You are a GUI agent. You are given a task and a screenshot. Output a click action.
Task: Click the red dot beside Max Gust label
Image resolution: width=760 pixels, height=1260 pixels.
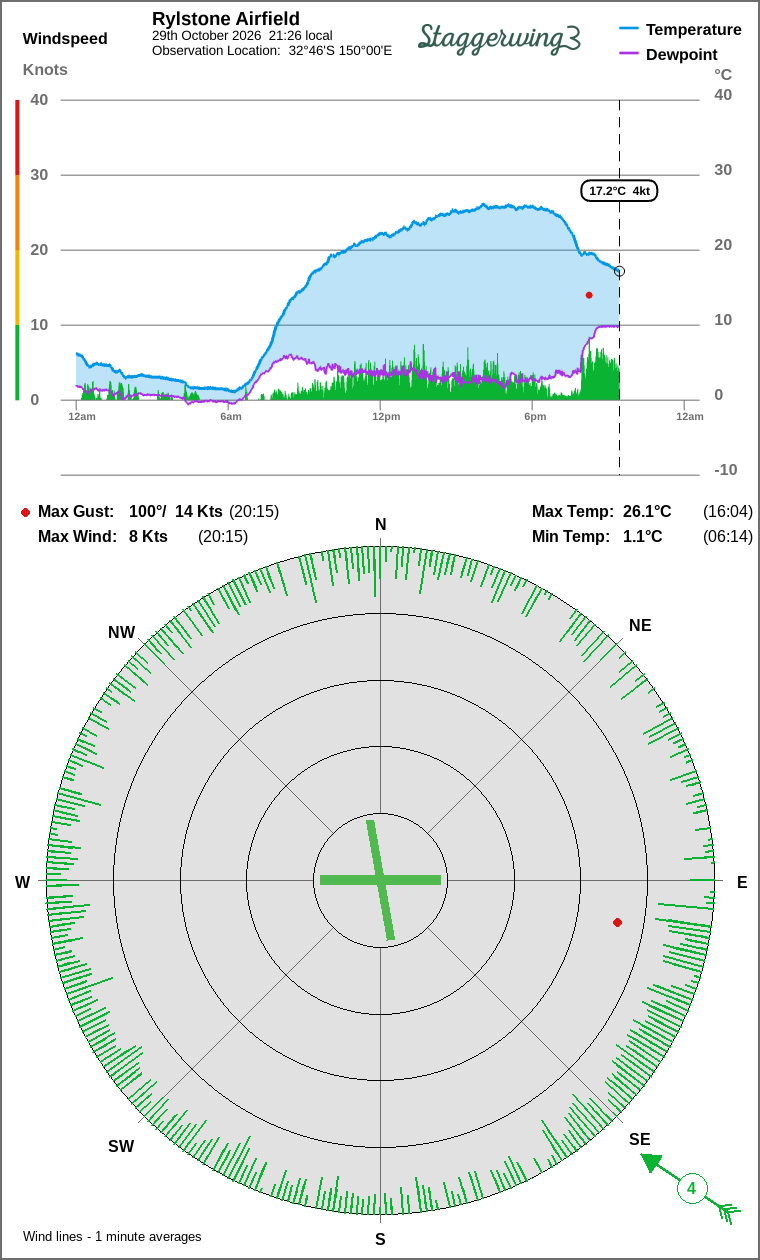(x=25, y=512)
